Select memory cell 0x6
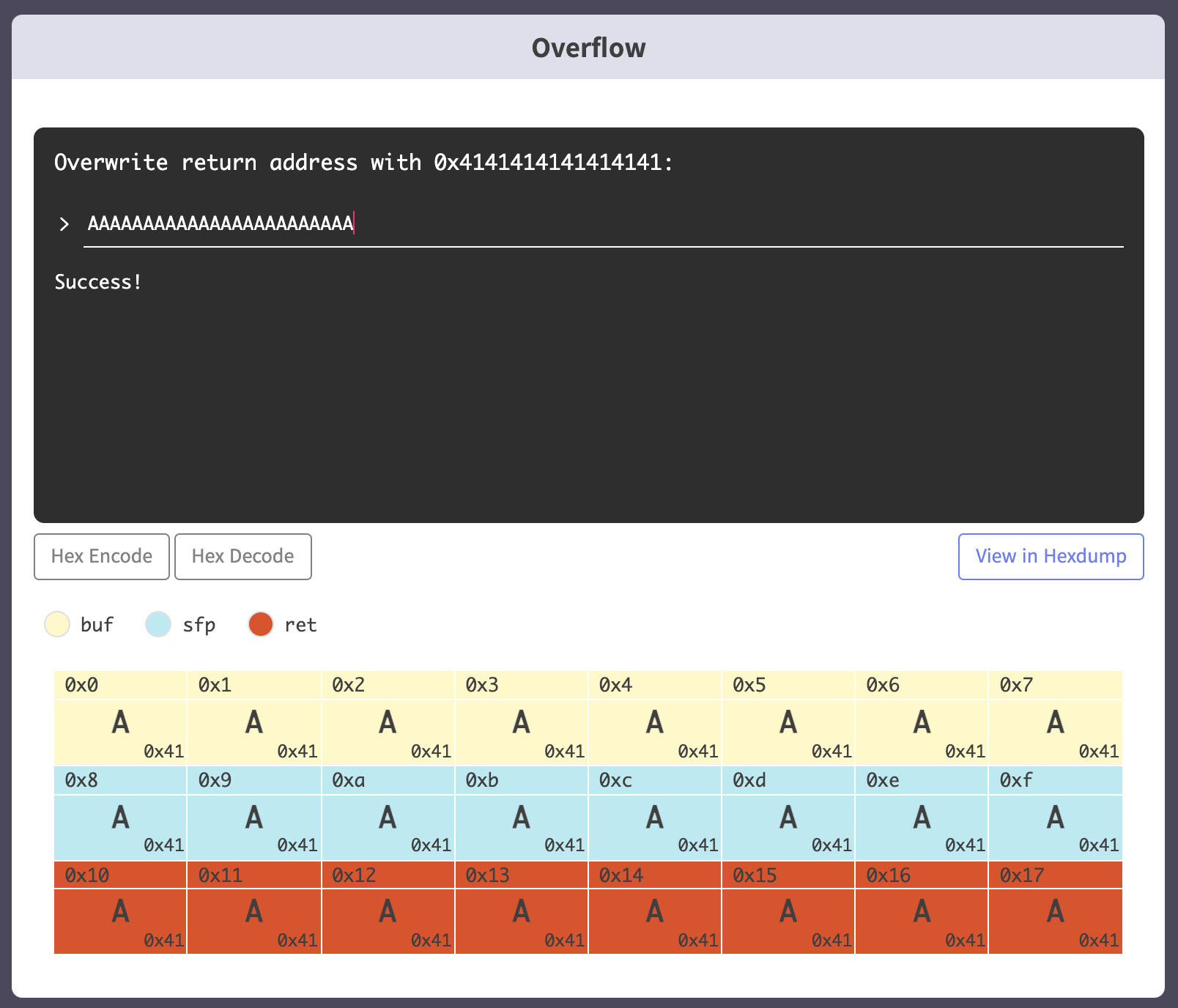The image size is (1178, 1008). [x=922, y=718]
